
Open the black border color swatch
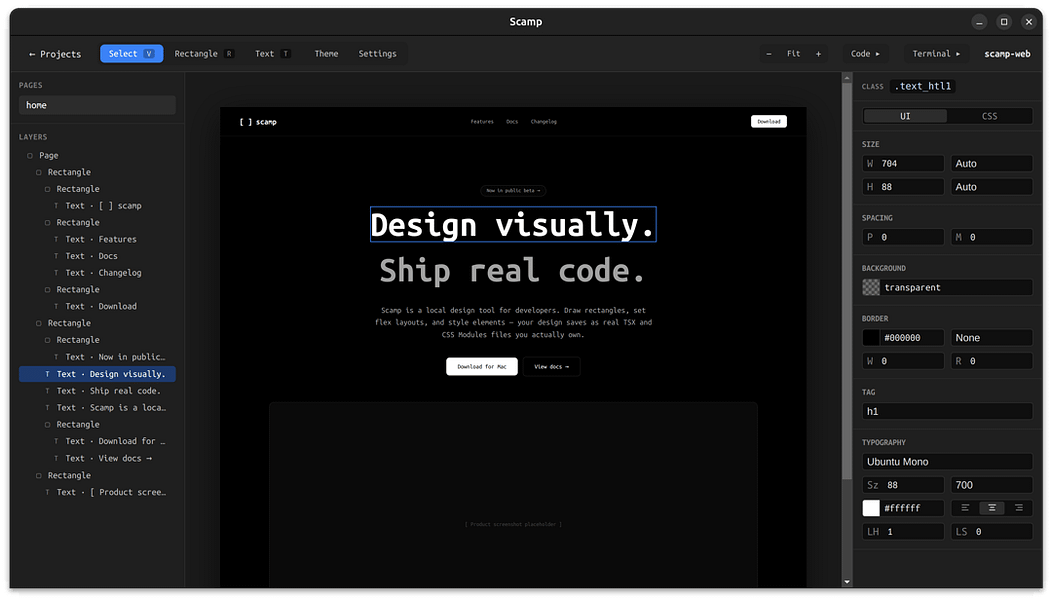coord(871,338)
